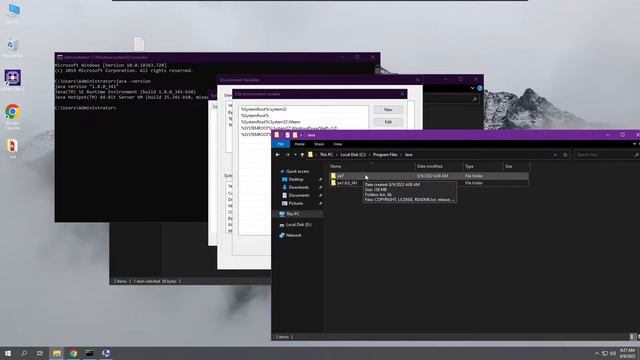The height and width of the screenshot is (360, 640).
Task: Open the quick access toolbar dropdown in java window
Action: (x=301, y=135)
